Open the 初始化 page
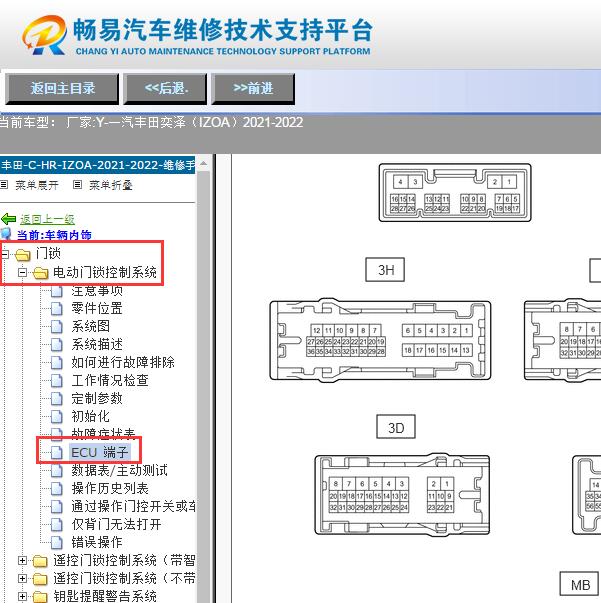This screenshot has height=603, width=601. (x=90, y=416)
